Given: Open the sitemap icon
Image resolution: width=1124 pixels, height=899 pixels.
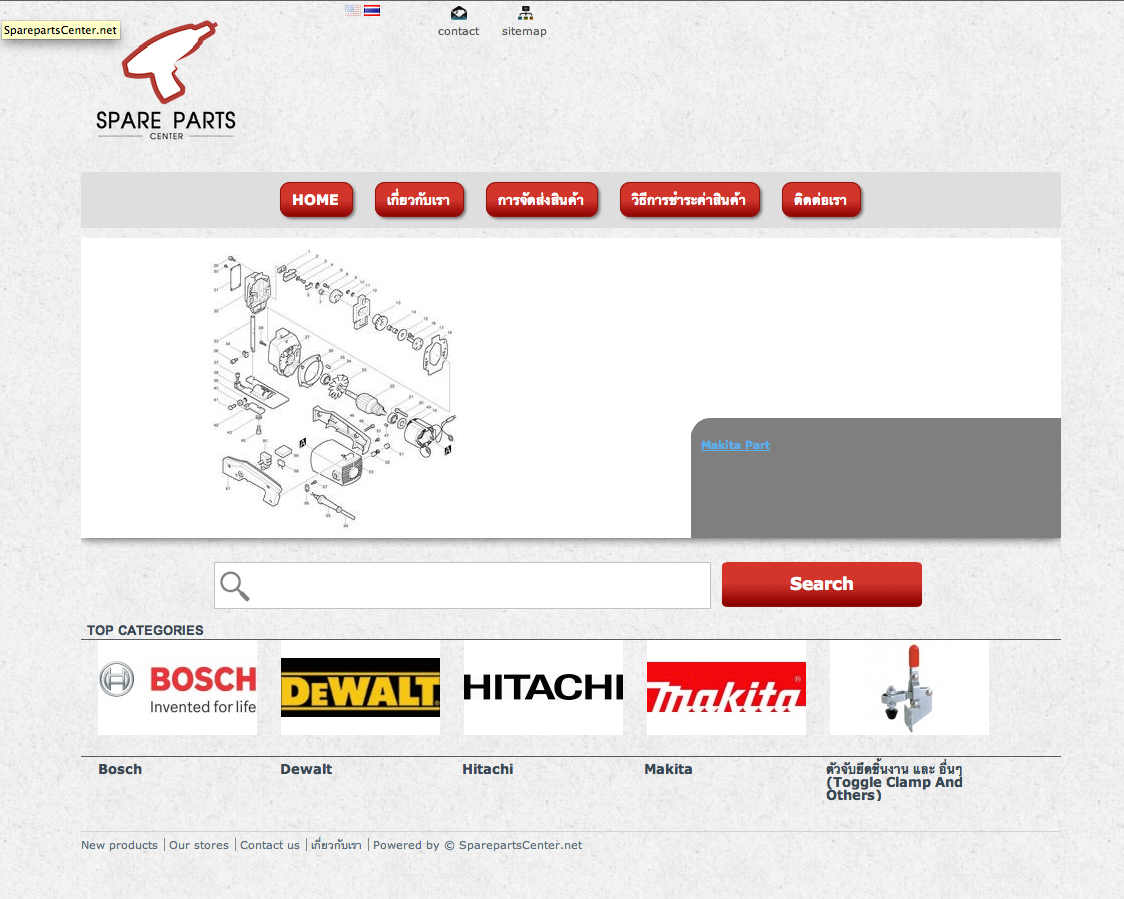Looking at the screenshot, I should (x=525, y=14).
